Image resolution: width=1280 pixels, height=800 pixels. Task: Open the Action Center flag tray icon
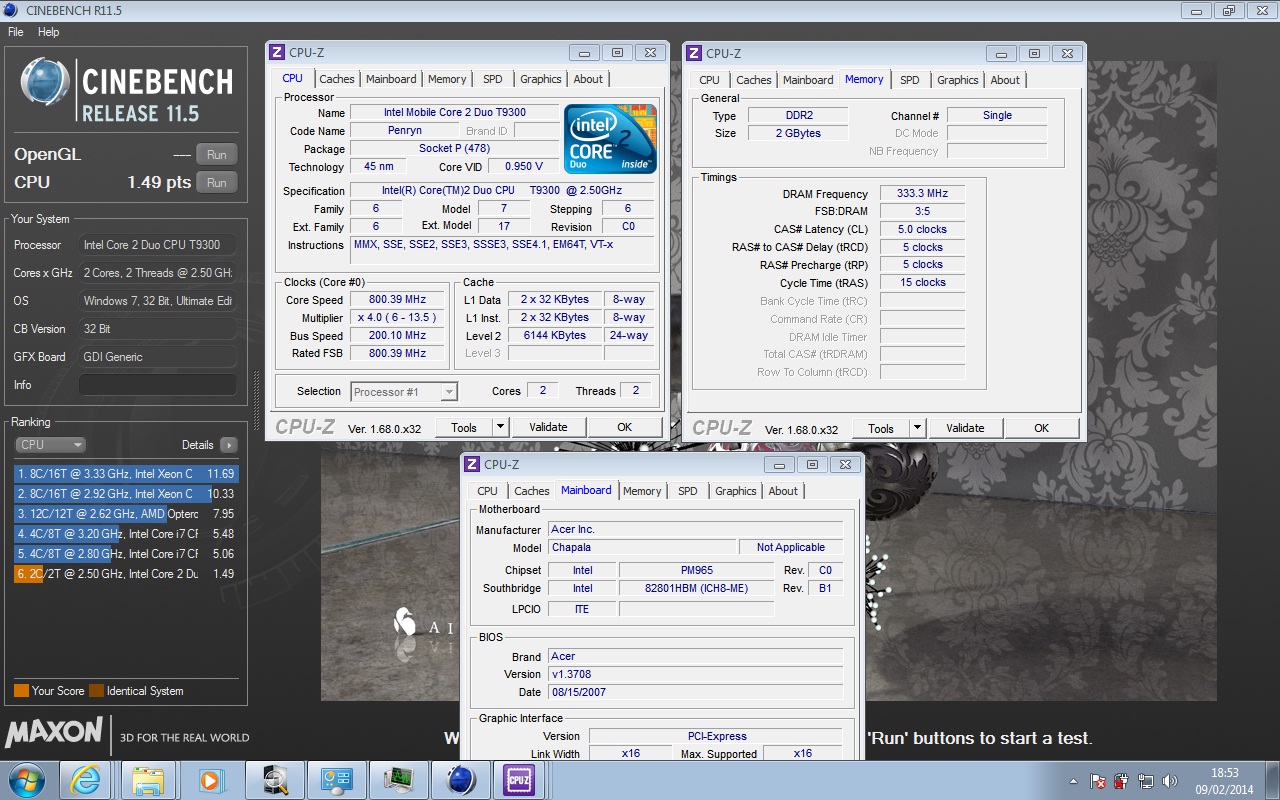1098,781
